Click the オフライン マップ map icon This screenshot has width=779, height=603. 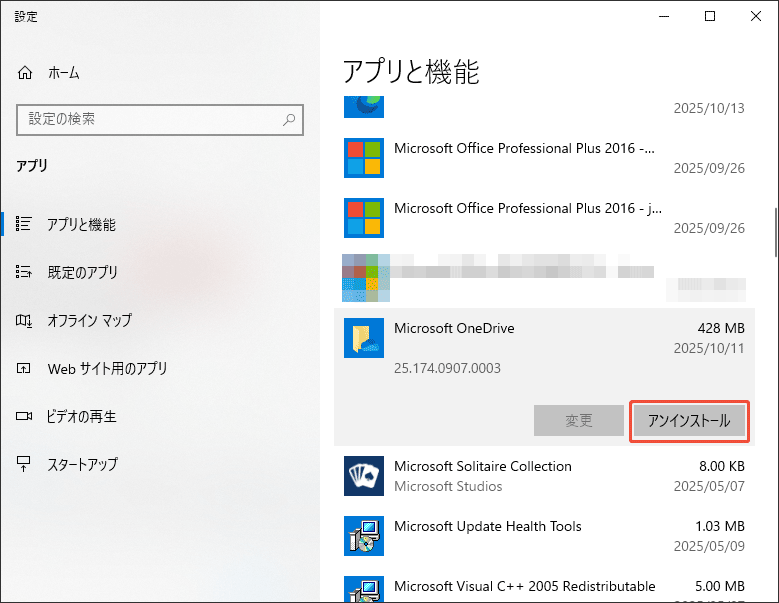(24, 320)
